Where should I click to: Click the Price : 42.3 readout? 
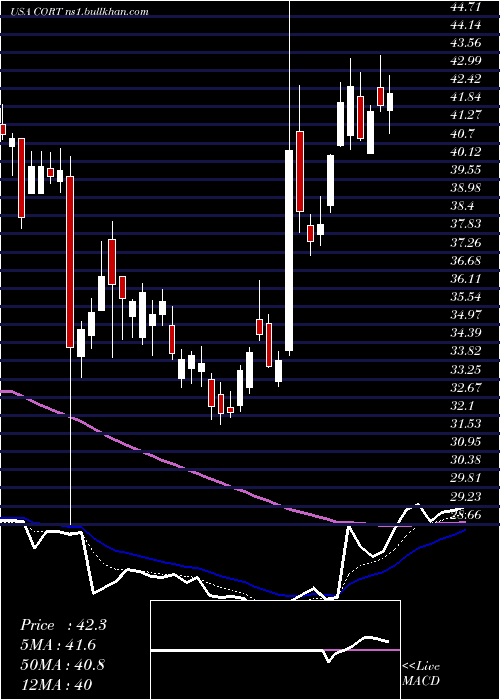tap(64, 625)
